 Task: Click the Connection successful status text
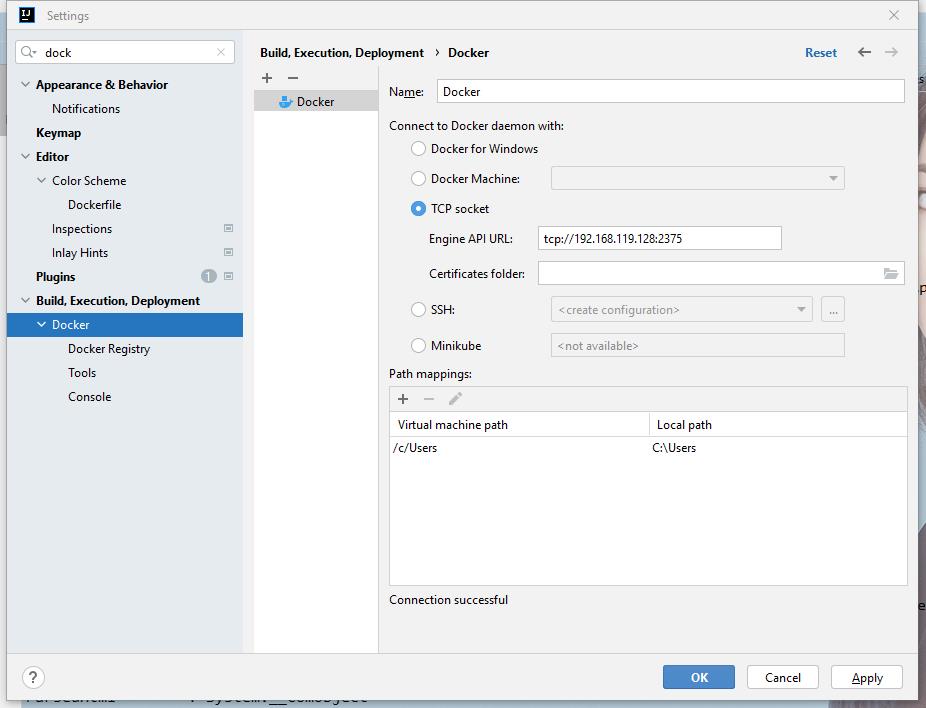448,600
